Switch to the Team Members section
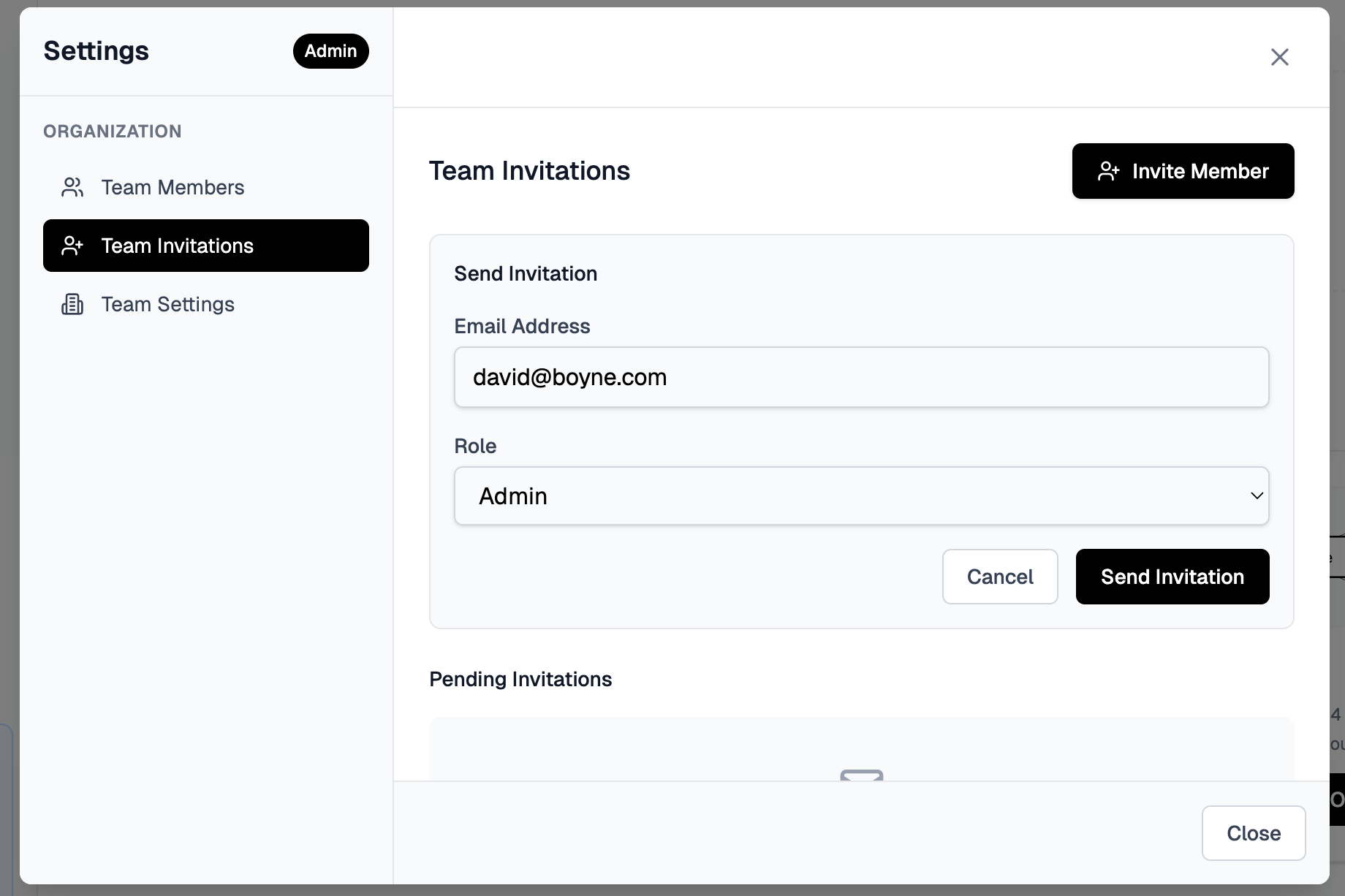Screen dimensions: 1345x896 [x=173, y=187]
